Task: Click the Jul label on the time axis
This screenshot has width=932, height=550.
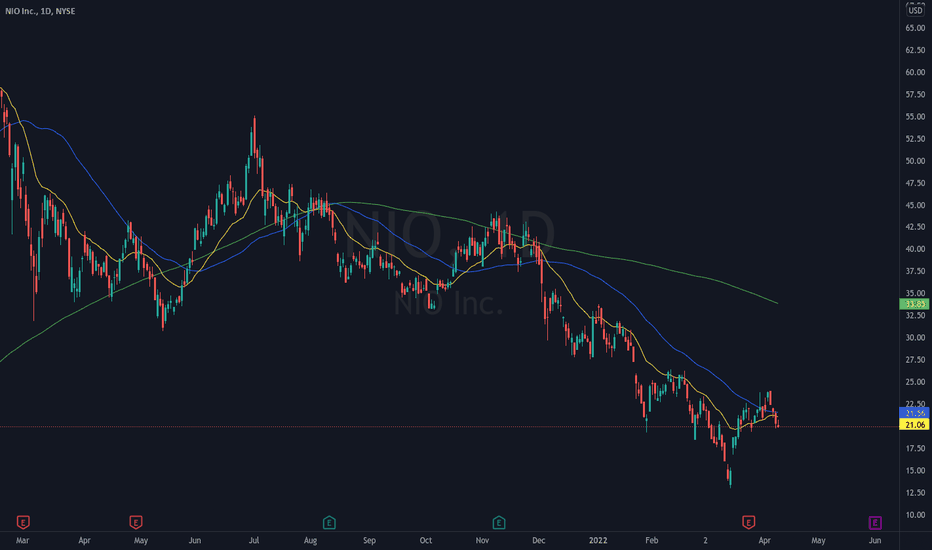Action: click(x=254, y=540)
